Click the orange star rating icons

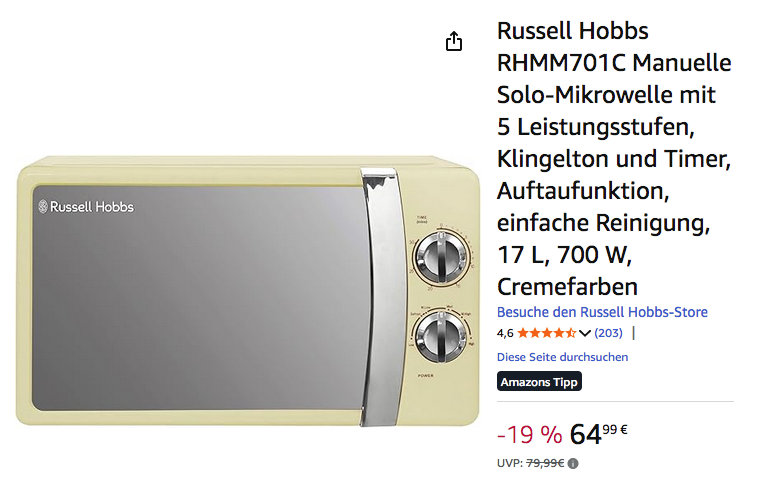(x=547, y=333)
